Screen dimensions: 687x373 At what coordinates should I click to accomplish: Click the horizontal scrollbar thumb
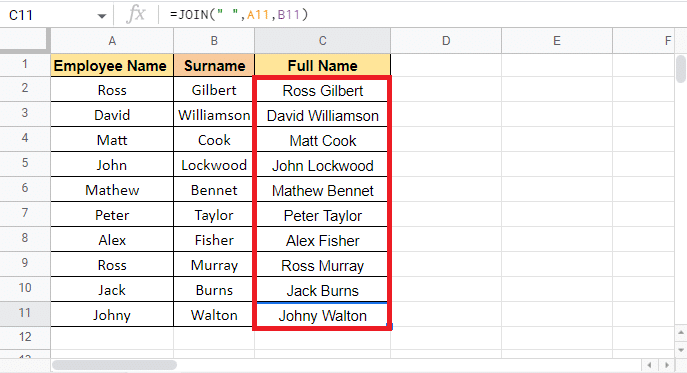[114, 365]
